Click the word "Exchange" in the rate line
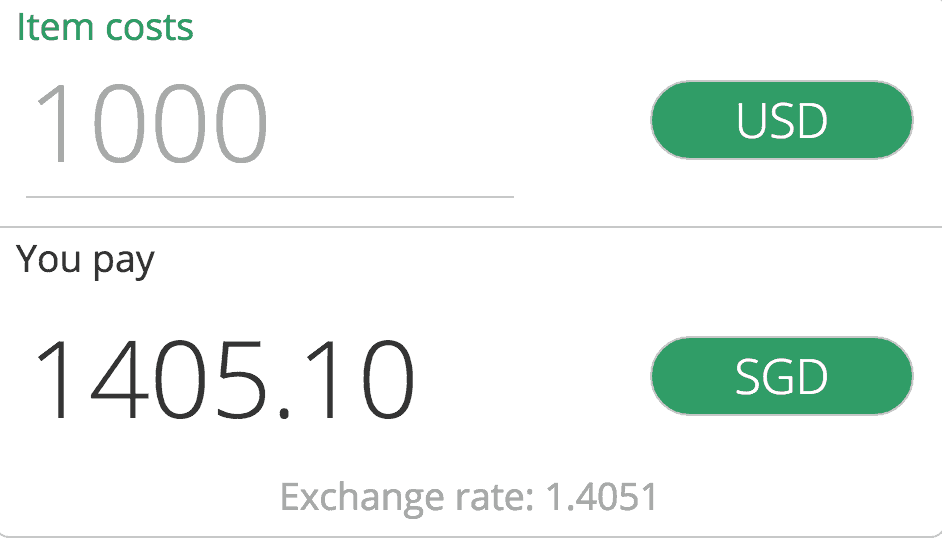Viewport: 942px width, 538px height. pos(360,497)
